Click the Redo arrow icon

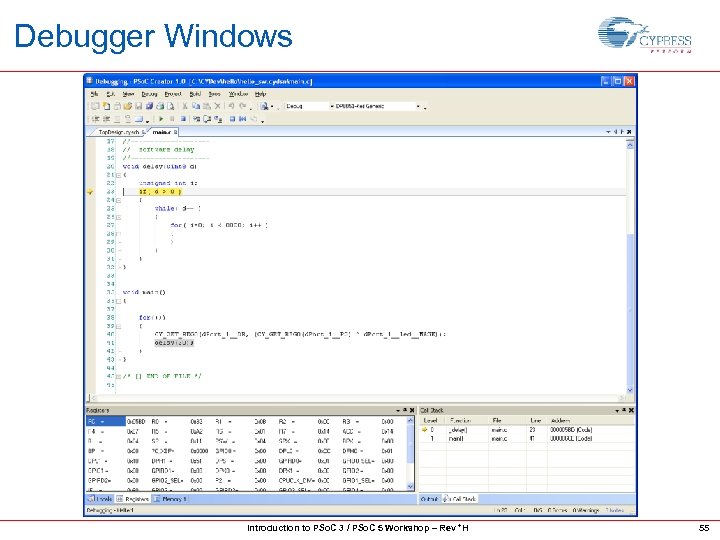point(243,106)
